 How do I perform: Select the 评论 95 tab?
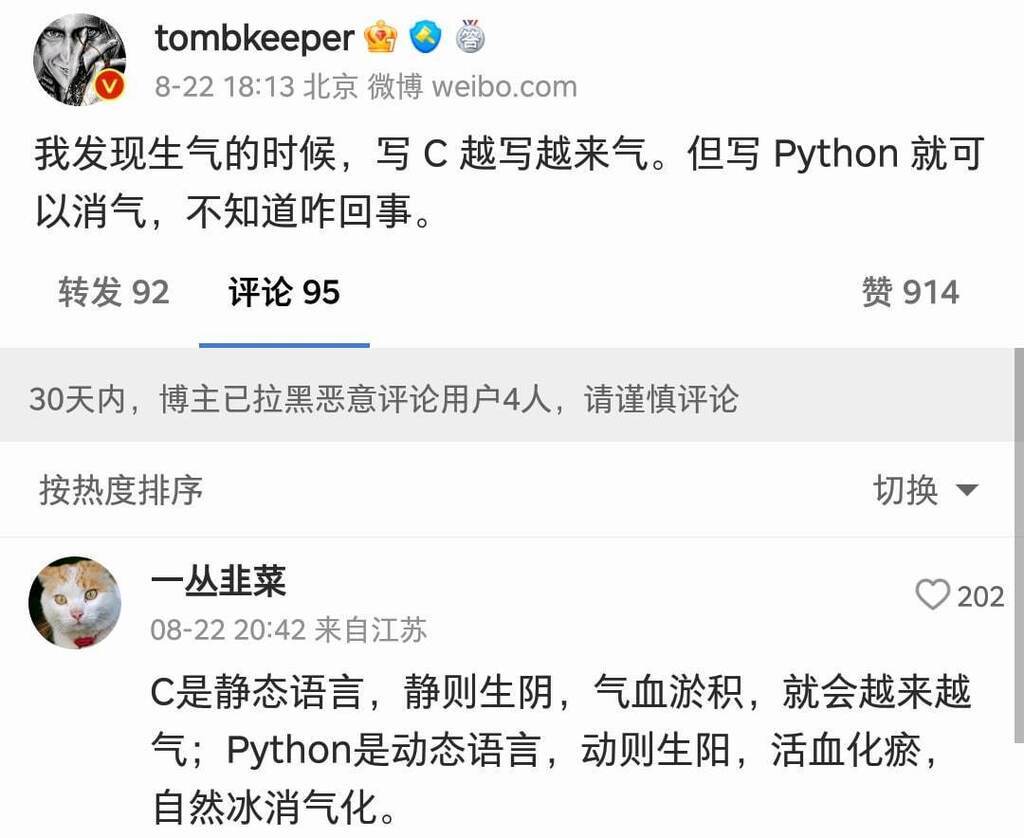tap(284, 292)
